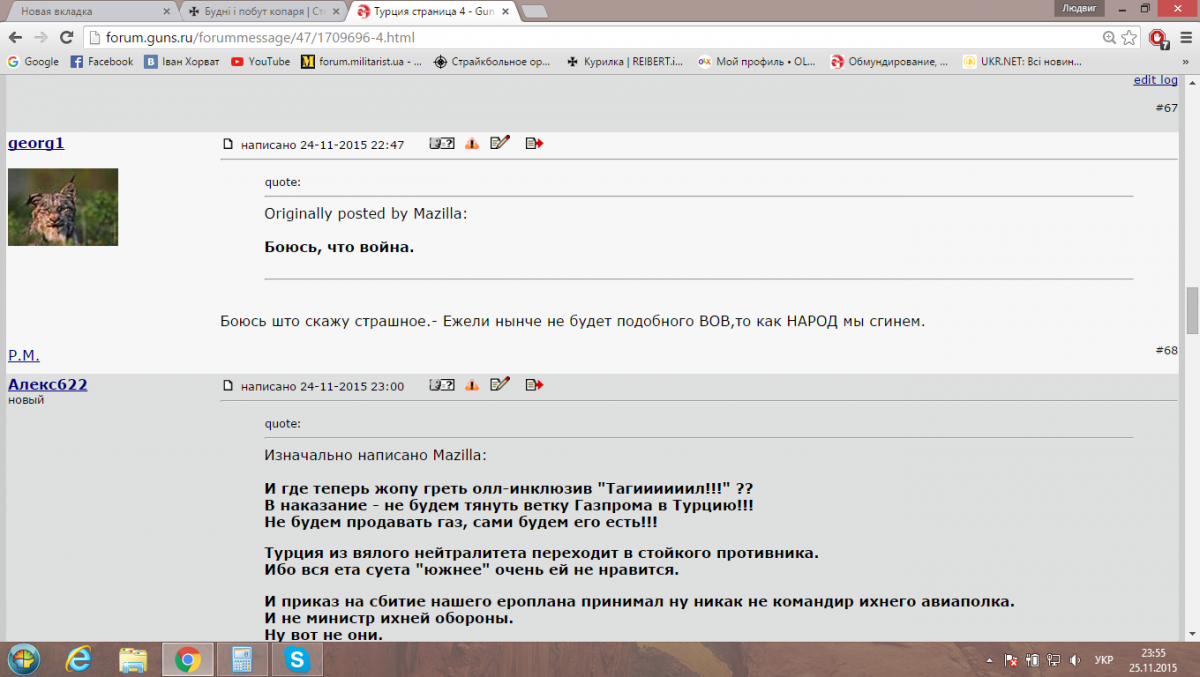Click the power/battery tray icon
Viewport: 1200px width, 677px height.
pos(1031,660)
